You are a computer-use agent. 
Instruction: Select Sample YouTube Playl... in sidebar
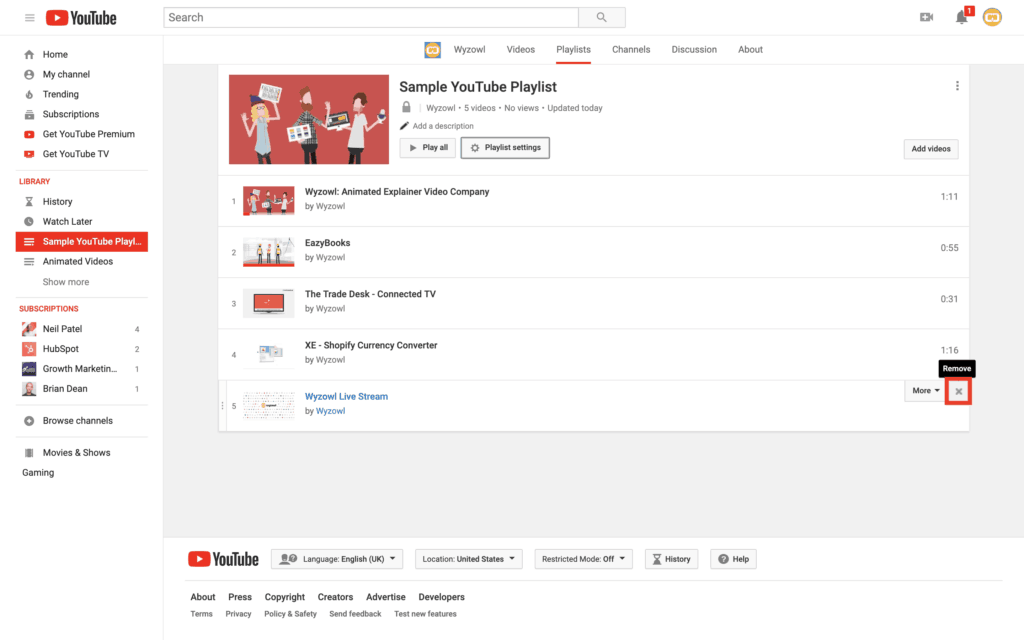82,242
